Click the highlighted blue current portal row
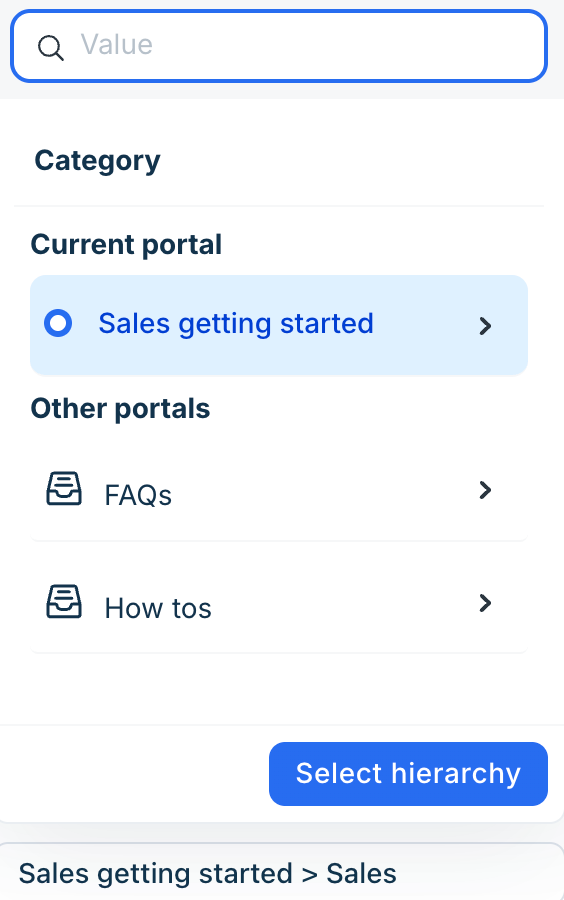This screenshot has height=900, width=564. point(279,325)
